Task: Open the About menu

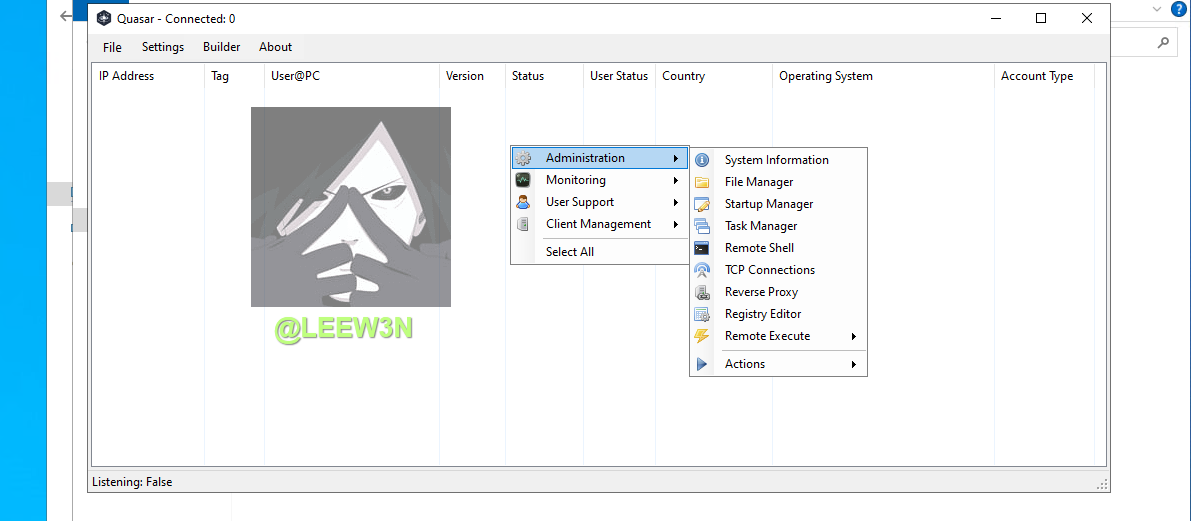Action: [275, 47]
